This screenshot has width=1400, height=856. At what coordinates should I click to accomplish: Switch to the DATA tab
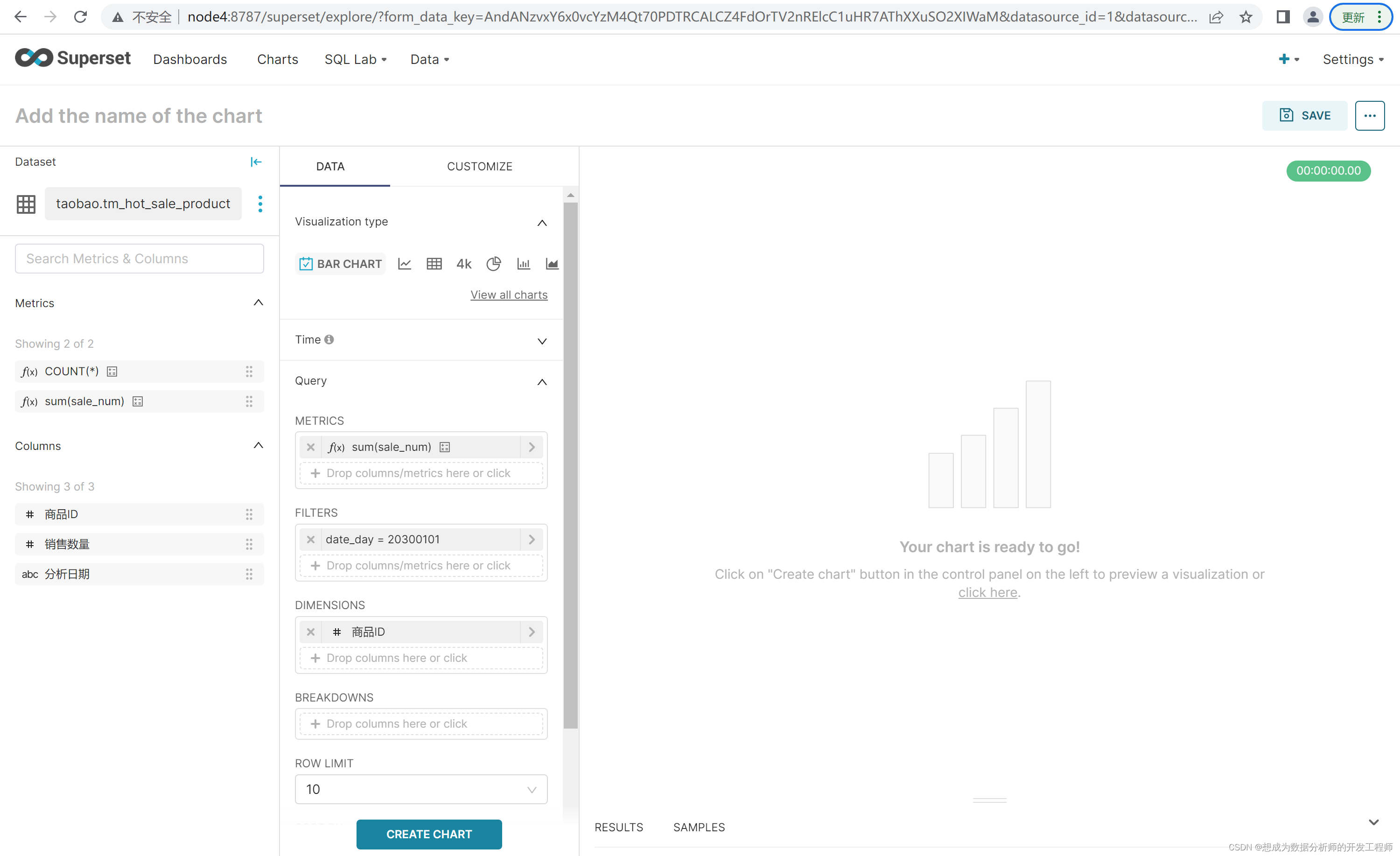click(330, 166)
